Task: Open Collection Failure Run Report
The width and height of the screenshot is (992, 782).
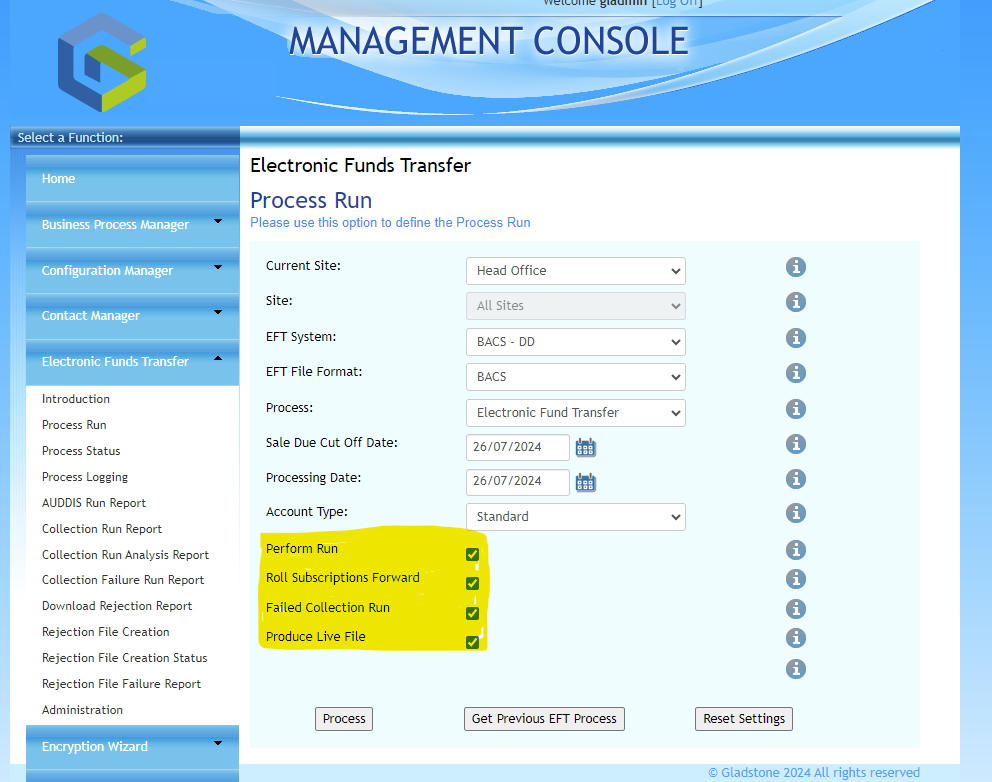Action: click(123, 580)
